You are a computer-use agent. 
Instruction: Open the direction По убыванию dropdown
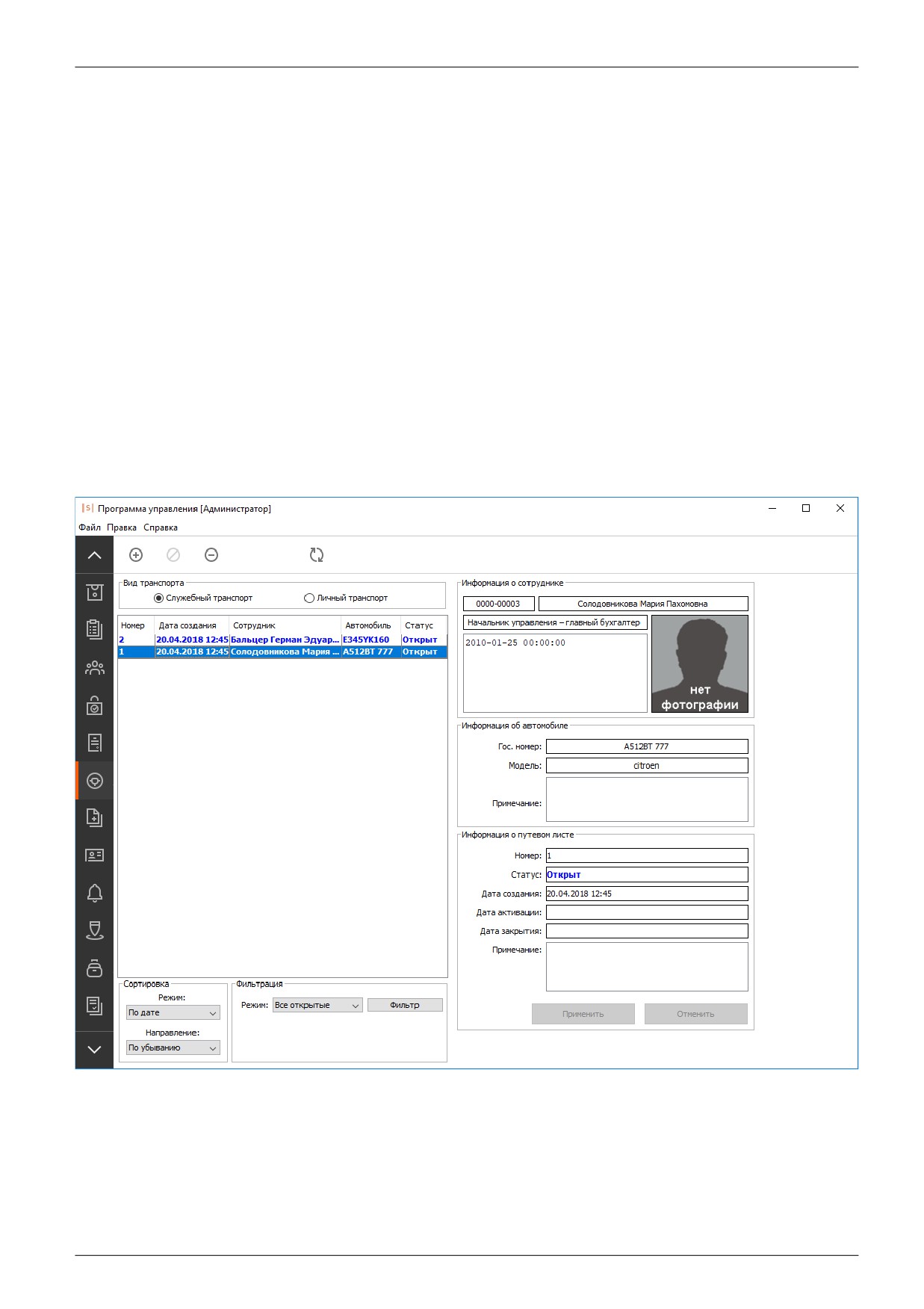[x=173, y=1048]
